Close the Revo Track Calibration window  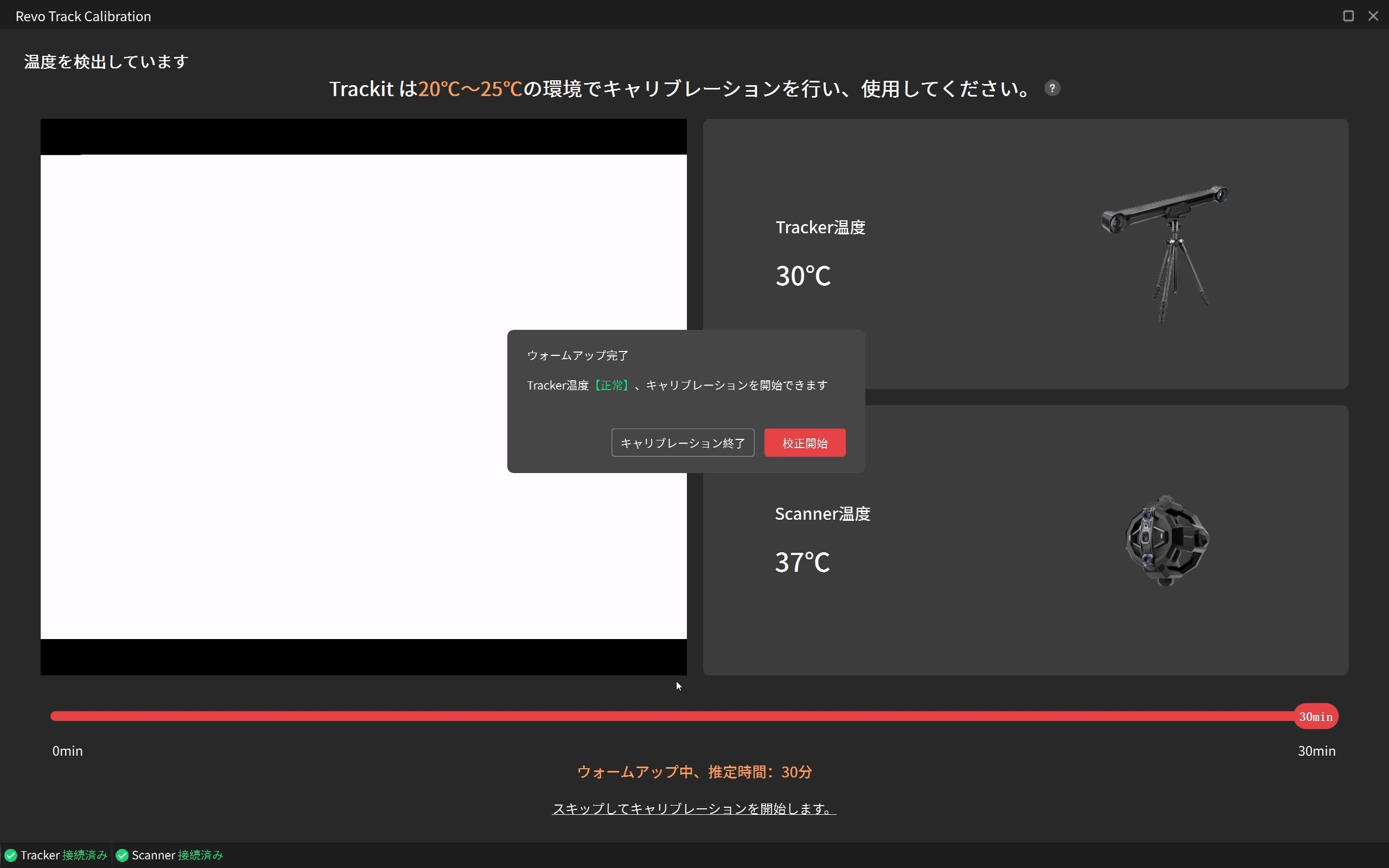tap(1373, 16)
